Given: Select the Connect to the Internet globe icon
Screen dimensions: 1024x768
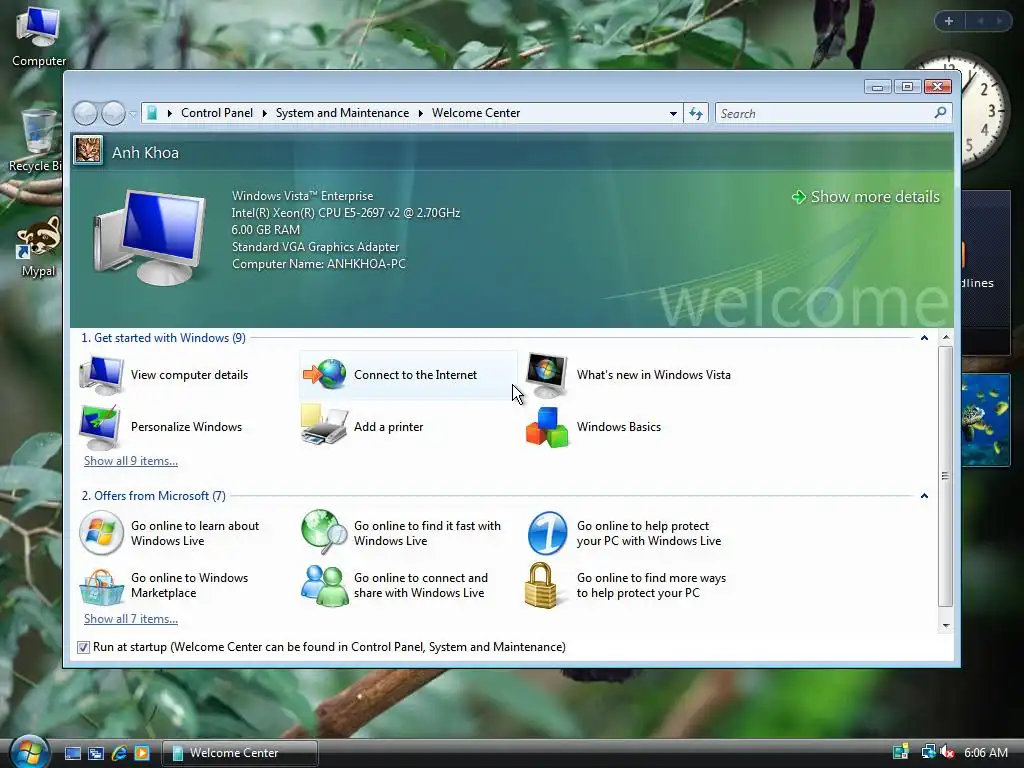Looking at the screenshot, I should 325,374.
